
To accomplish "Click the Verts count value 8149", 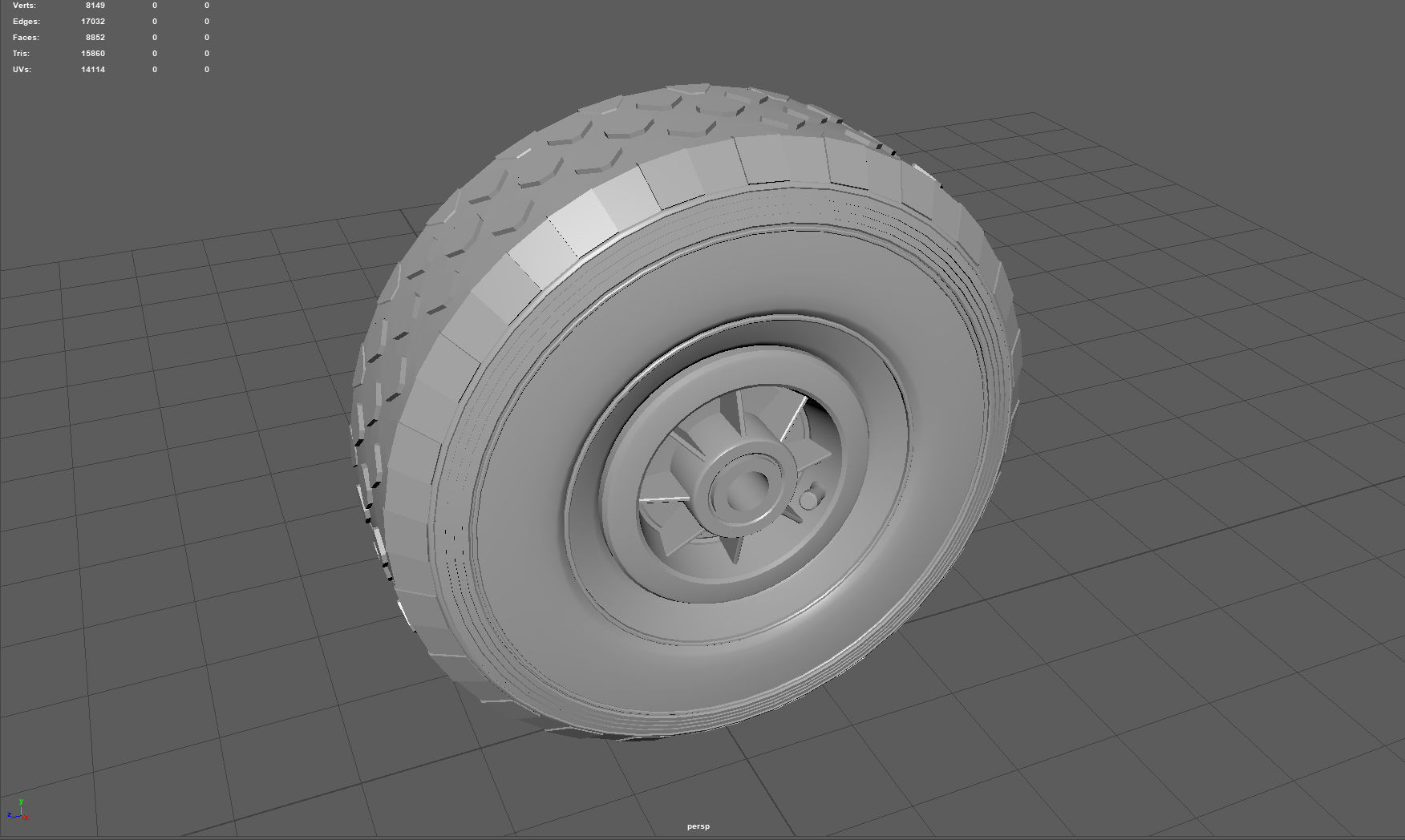I will [95, 6].
